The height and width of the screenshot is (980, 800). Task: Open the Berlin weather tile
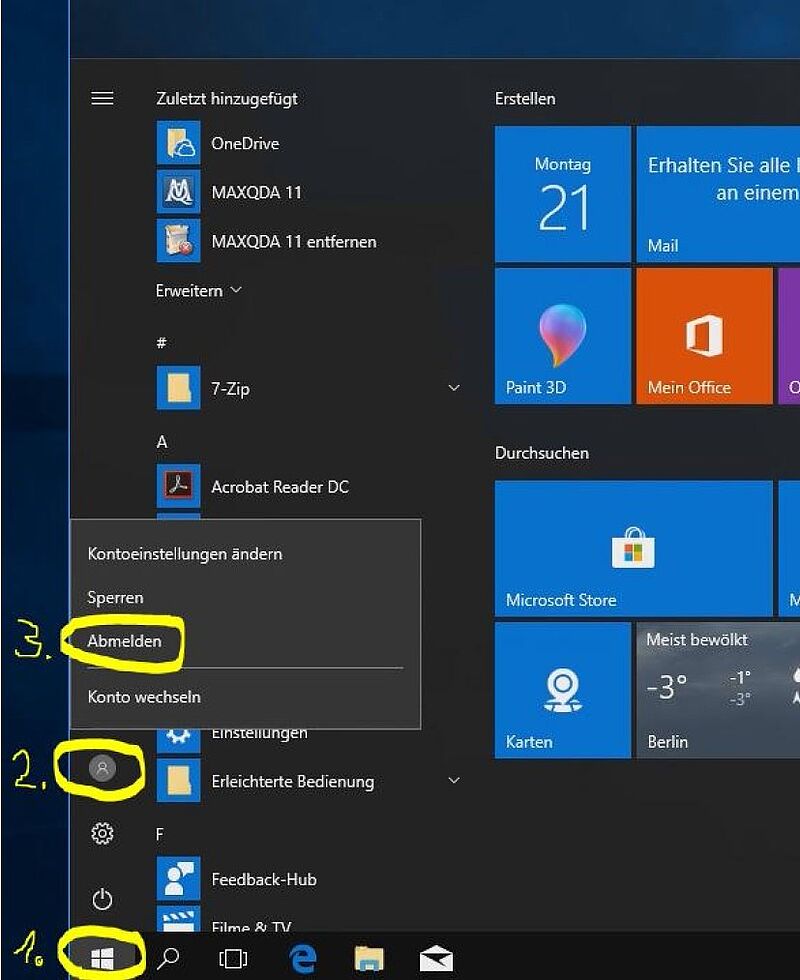coord(718,690)
